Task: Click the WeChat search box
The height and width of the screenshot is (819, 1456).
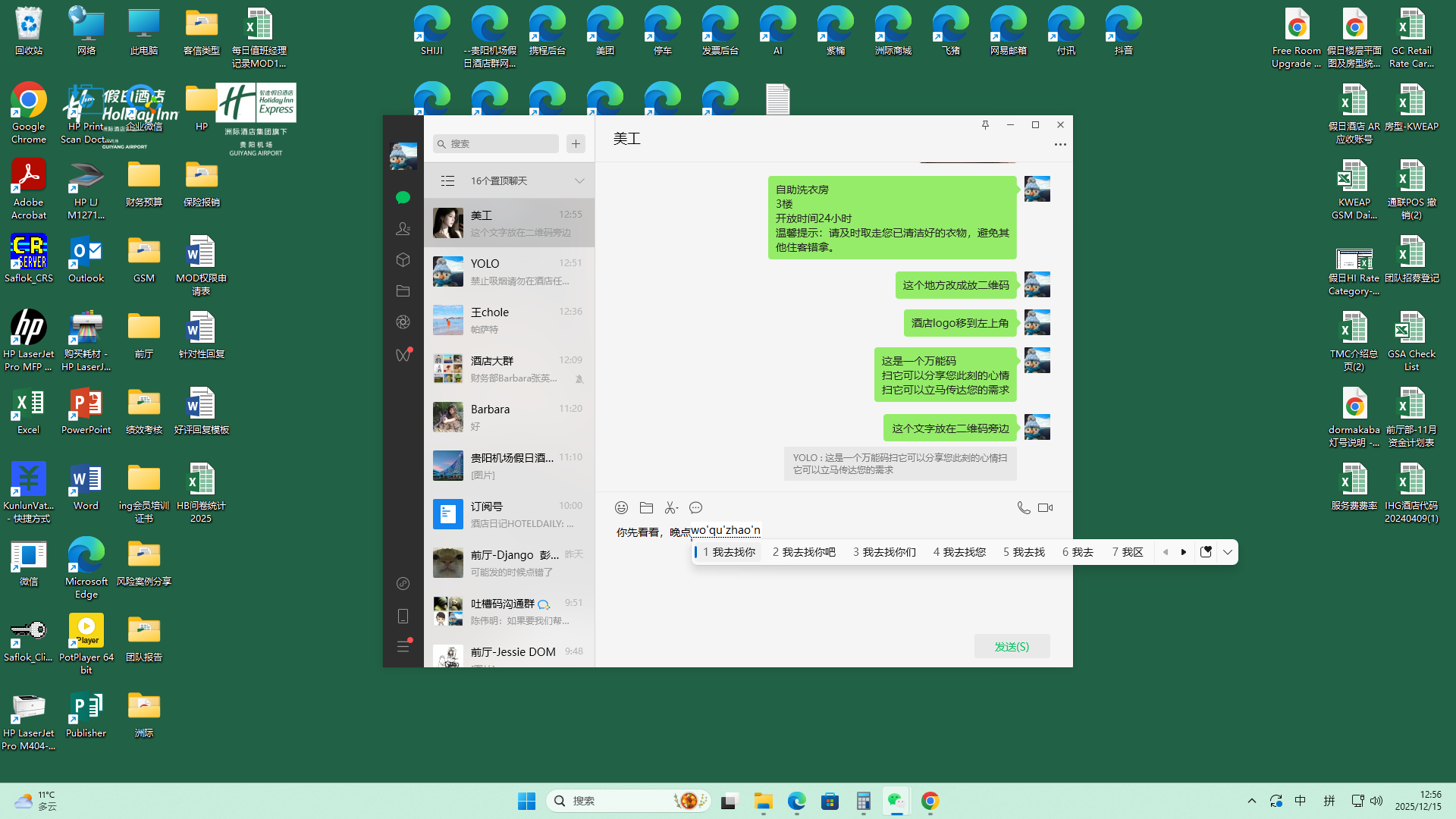Action: tap(497, 143)
